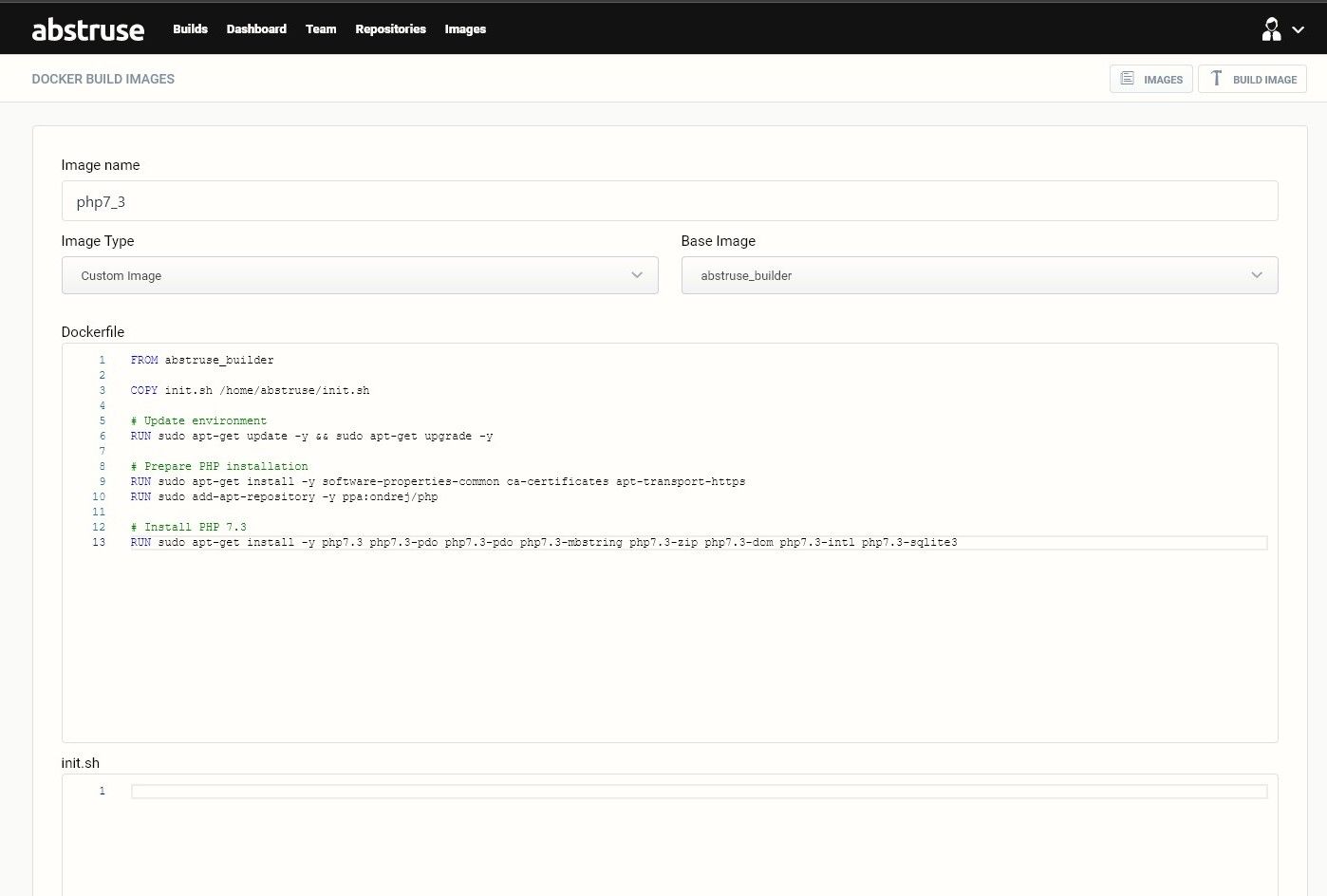Click the php7.3 install line 13
Screen dimensions: 1327x896
pos(544,543)
